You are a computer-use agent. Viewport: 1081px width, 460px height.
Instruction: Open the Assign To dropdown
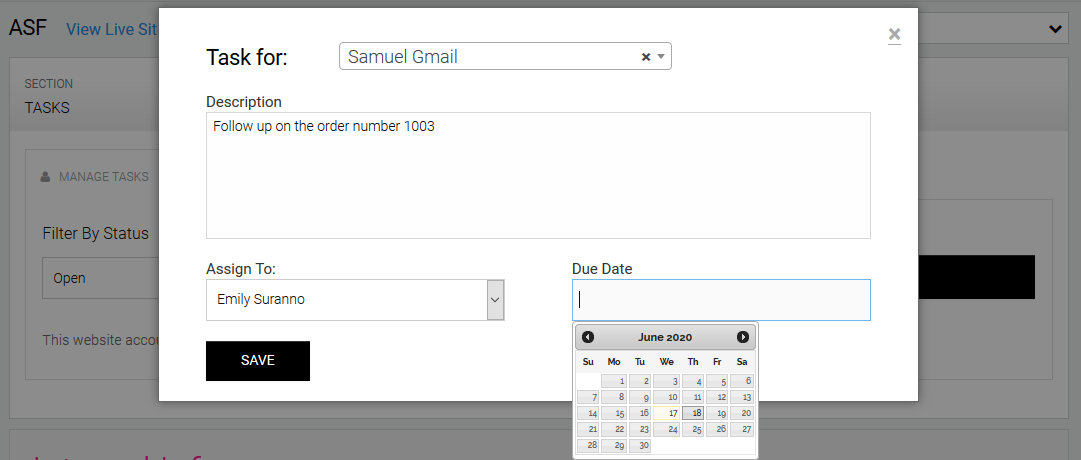(495, 299)
